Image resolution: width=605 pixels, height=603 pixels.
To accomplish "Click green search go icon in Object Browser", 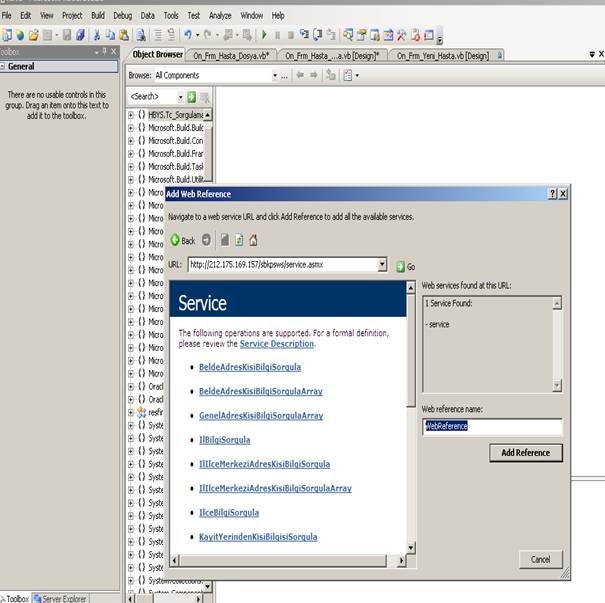I will [x=191, y=97].
